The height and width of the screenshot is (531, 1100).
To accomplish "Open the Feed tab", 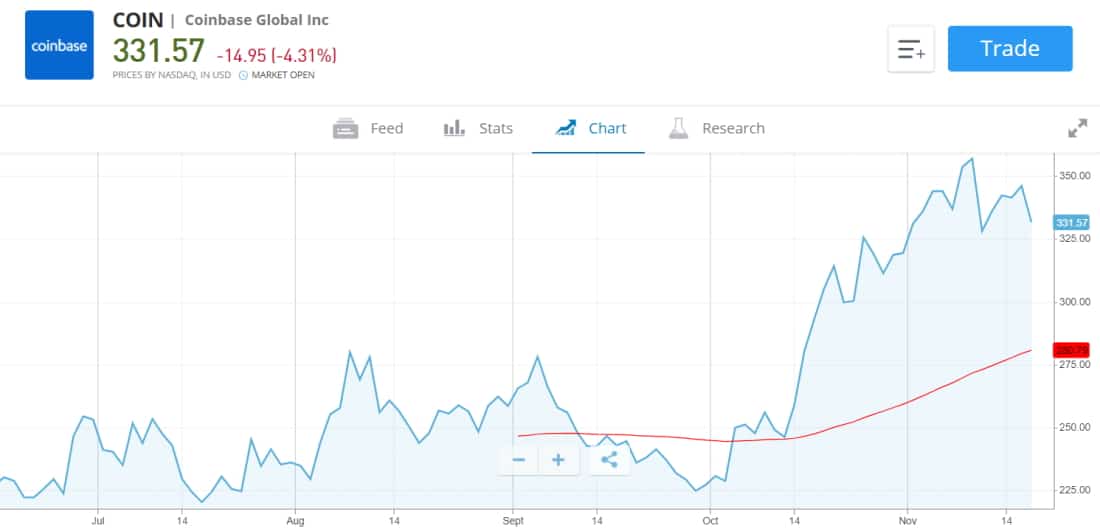I will pos(368,129).
